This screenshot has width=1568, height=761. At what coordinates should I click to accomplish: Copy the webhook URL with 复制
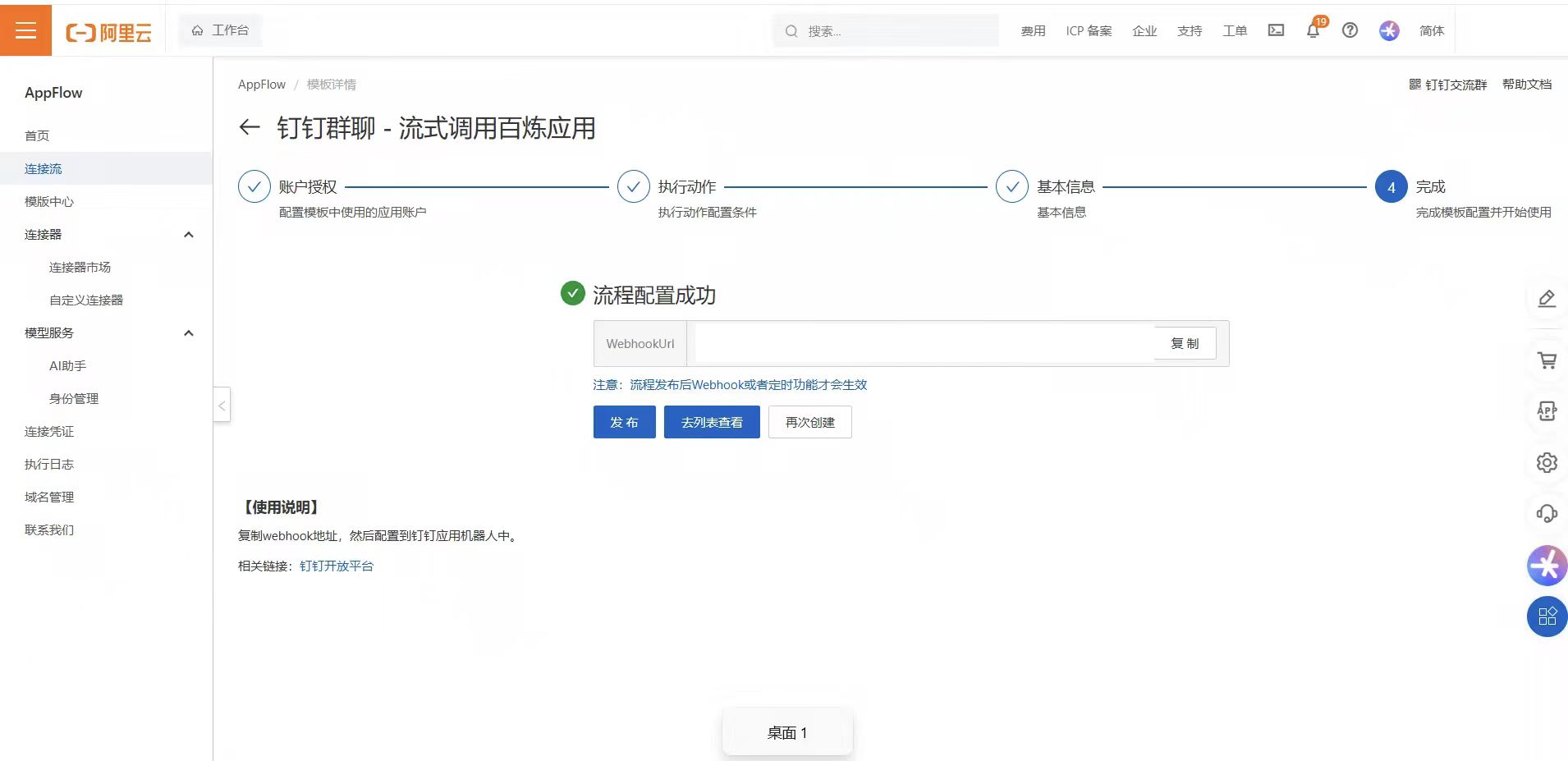[x=1185, y=343]
